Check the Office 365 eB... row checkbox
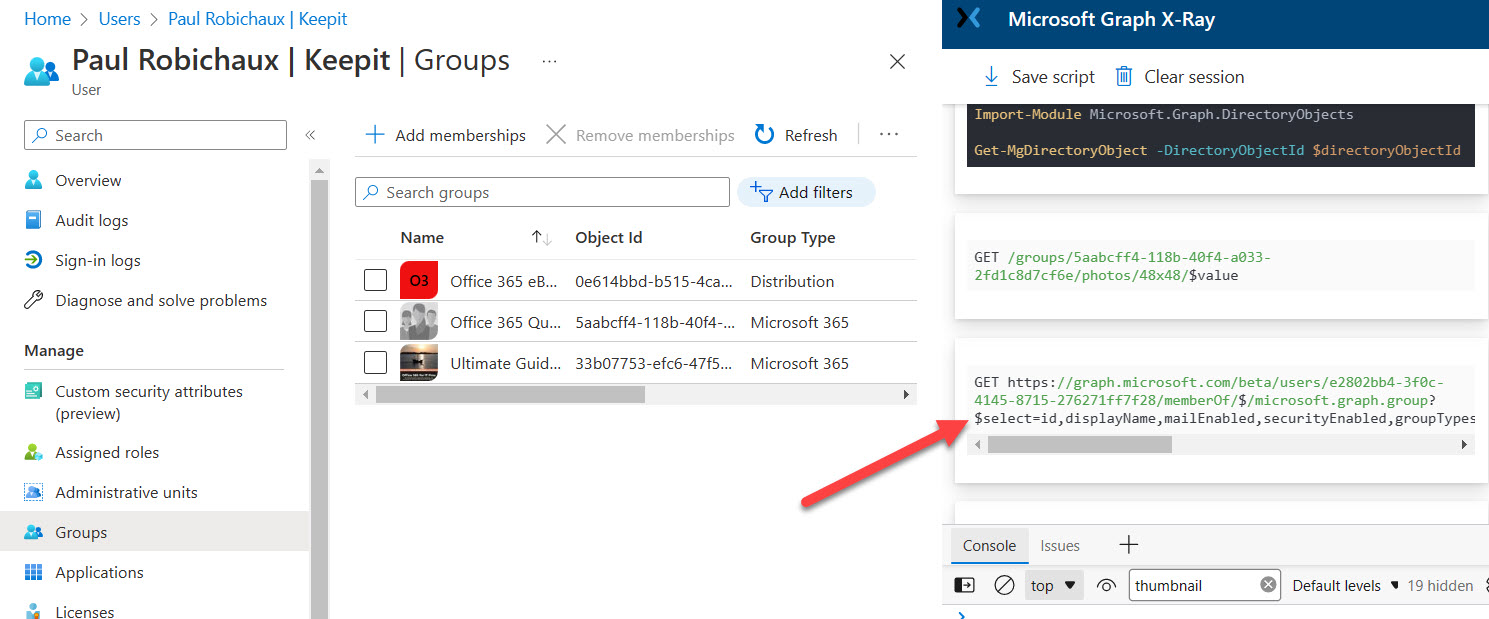This screenshot has width=1489, height=619. click(x=375, y=281)
